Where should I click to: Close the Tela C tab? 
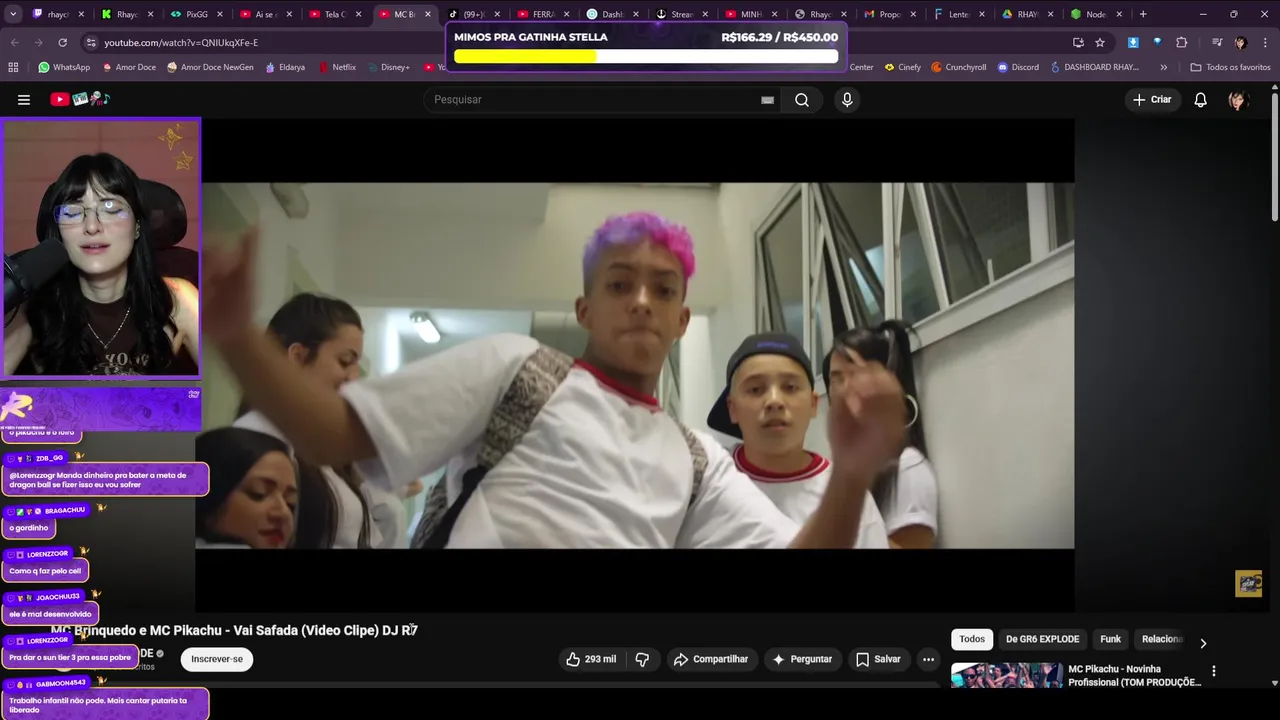(358, 14)
